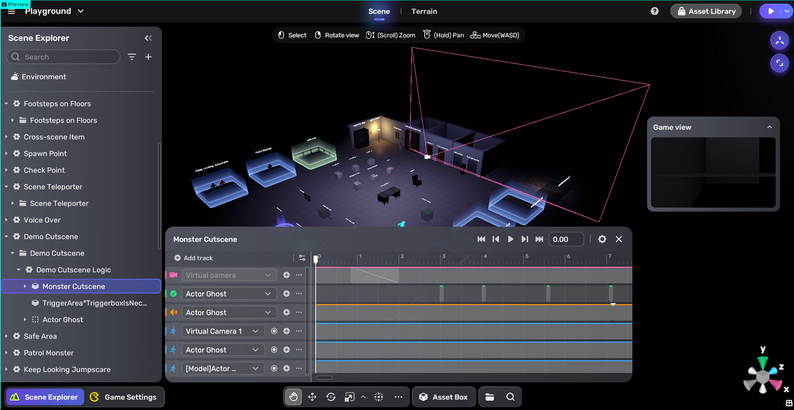Toggle record button on [Model]Actor track
The width and height of the screenshot is (794, 410).
pyautogui.click(x=274, y=368)
